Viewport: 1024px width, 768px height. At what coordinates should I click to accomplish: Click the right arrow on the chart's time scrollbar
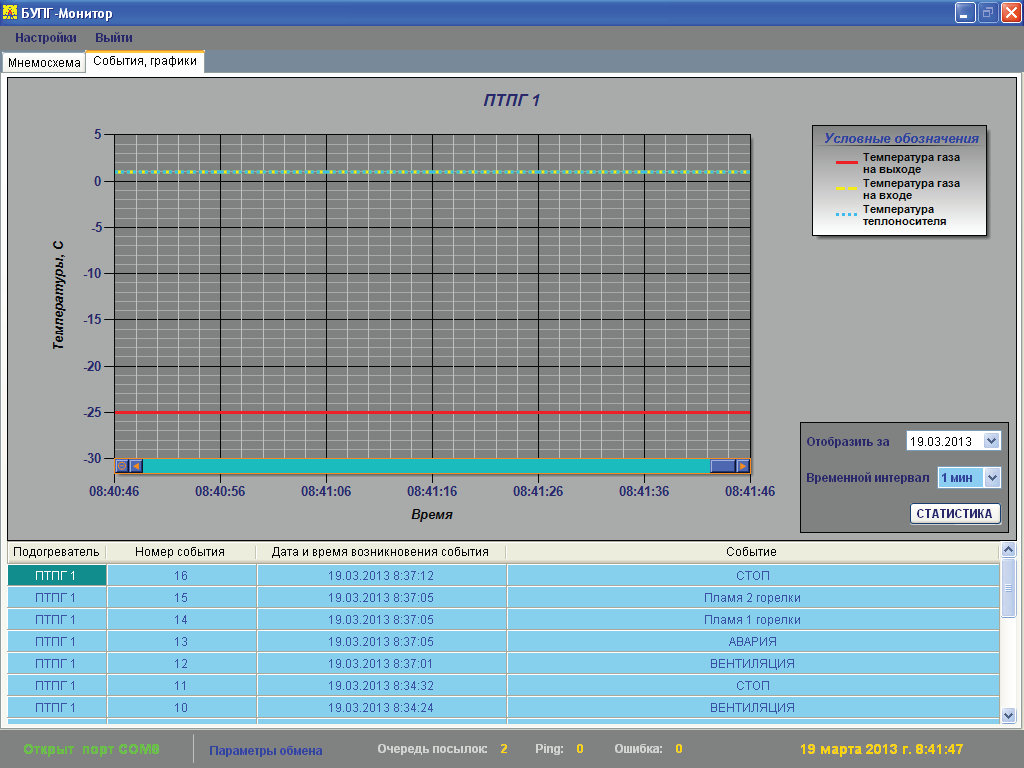tap(743, 466)
